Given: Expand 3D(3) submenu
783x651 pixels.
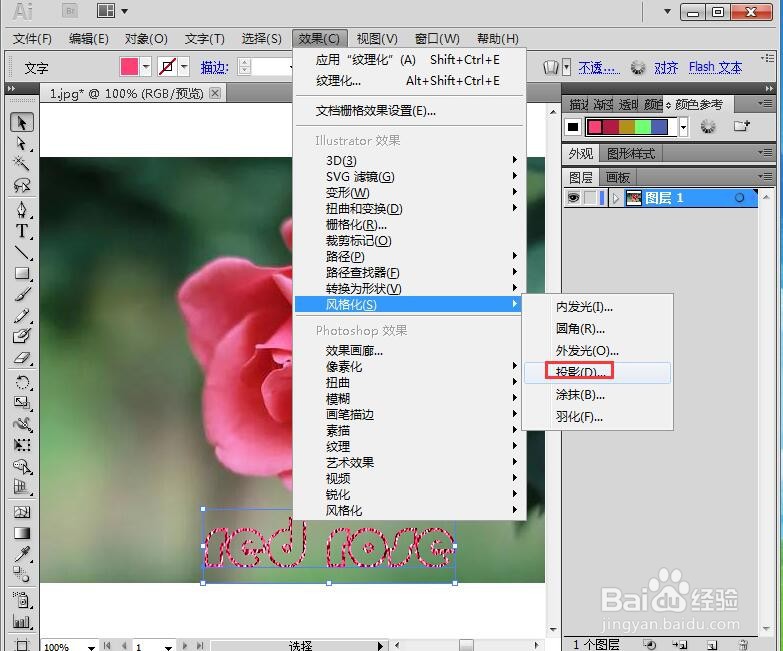Looking at the screenshot, I should pyautogui.click(x=408, y=160).
